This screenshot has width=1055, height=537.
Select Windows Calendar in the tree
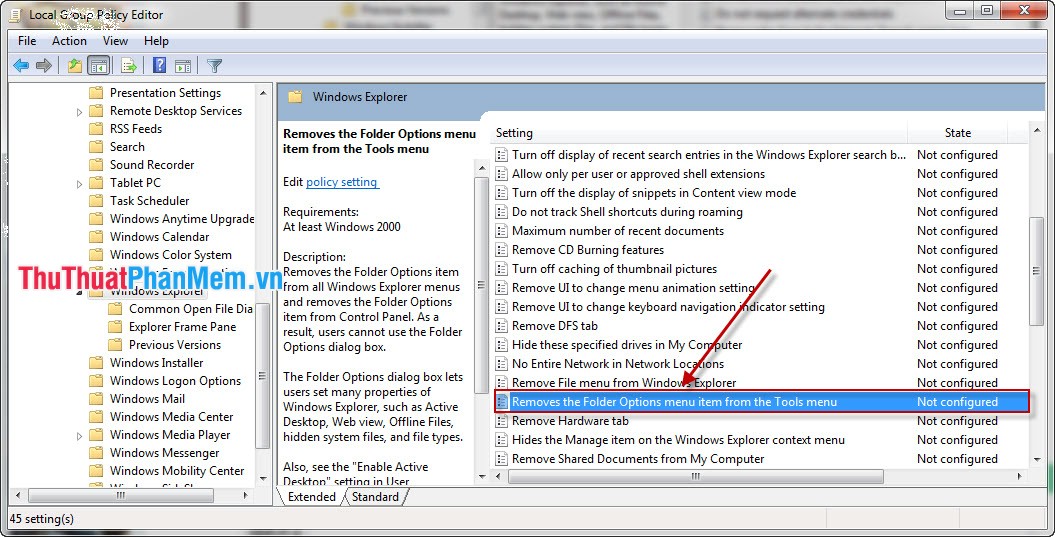[x=159, y=237]
